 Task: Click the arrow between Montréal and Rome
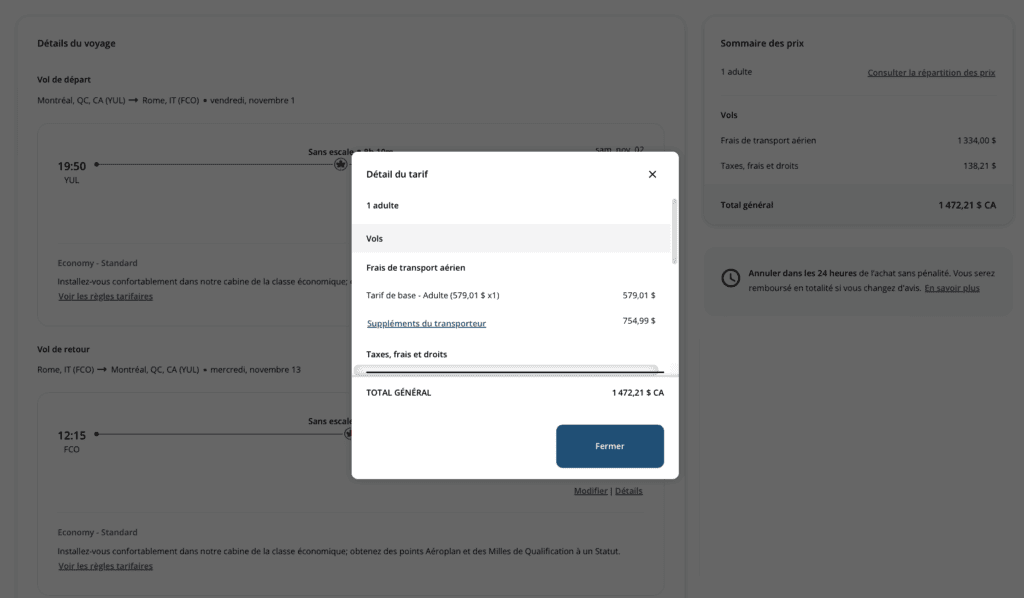(x=133, y=100)
